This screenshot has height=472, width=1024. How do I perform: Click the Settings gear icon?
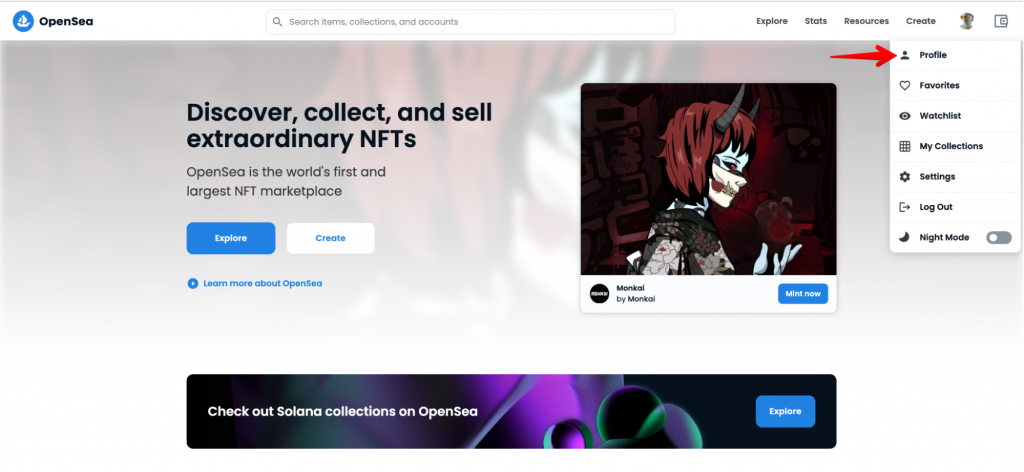click(x=904, y=177)
